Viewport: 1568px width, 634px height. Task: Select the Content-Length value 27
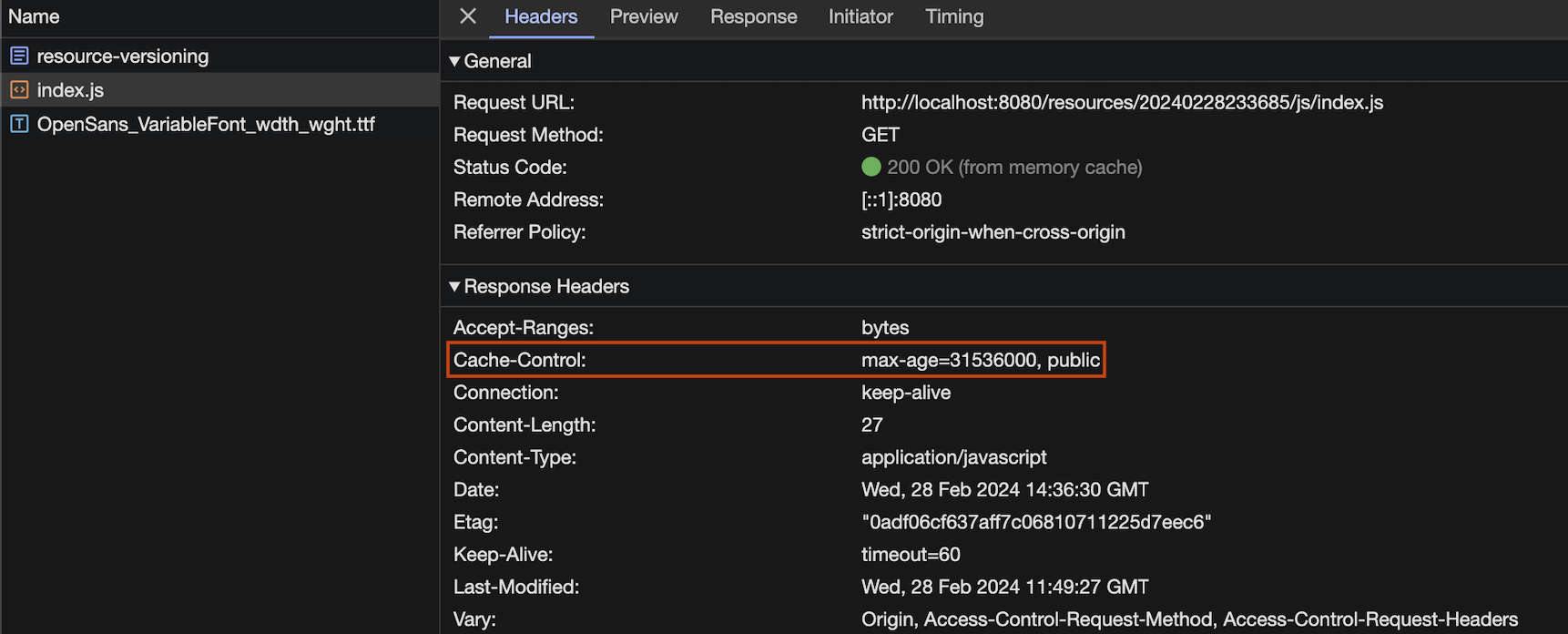pyautogui.click(x=872, y=425)
